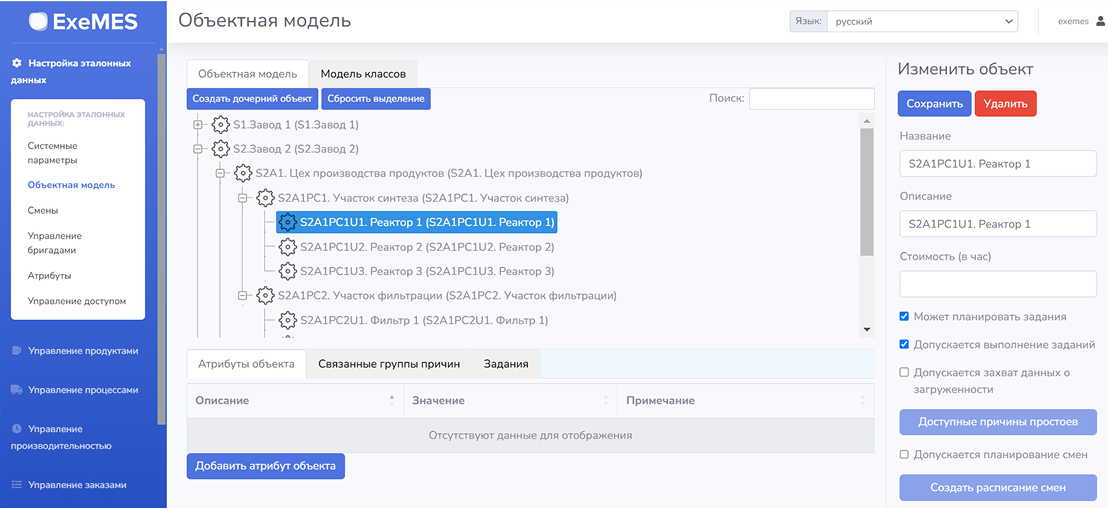Image resolution: width=1108 pixels, height=509 pixels.
Task: Click the user profile icon next to exemes
Action: tap(1100, 22)
